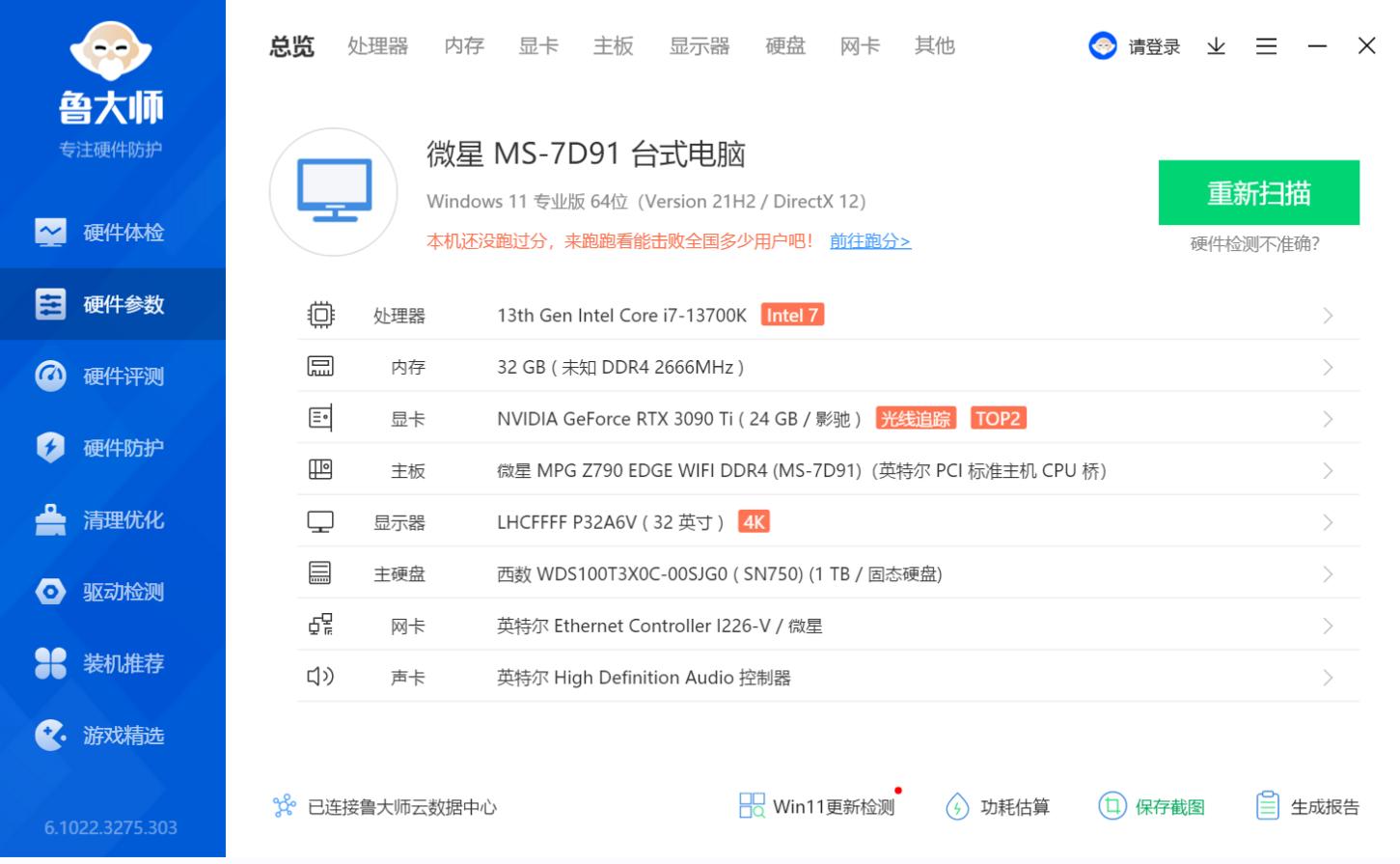Image resolution: width=1400 pixels, height=864 pixels.
Task: Click 请登录 to sign in
Action: coord(1150,46)
